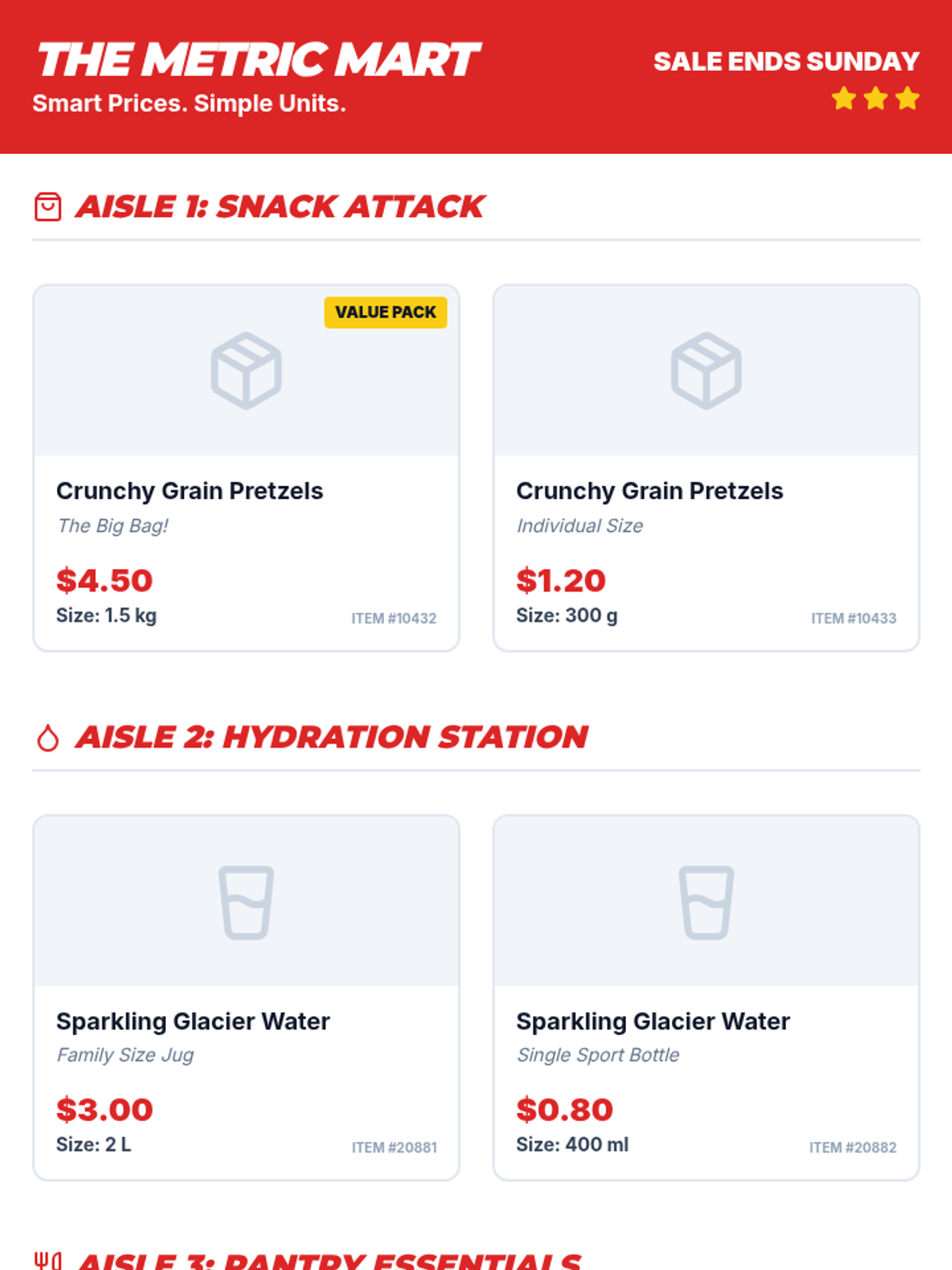The width and height of the screenshot is (952, 1270).
Task: Open The Metric Mart logo title
Action: coord(258,60)
